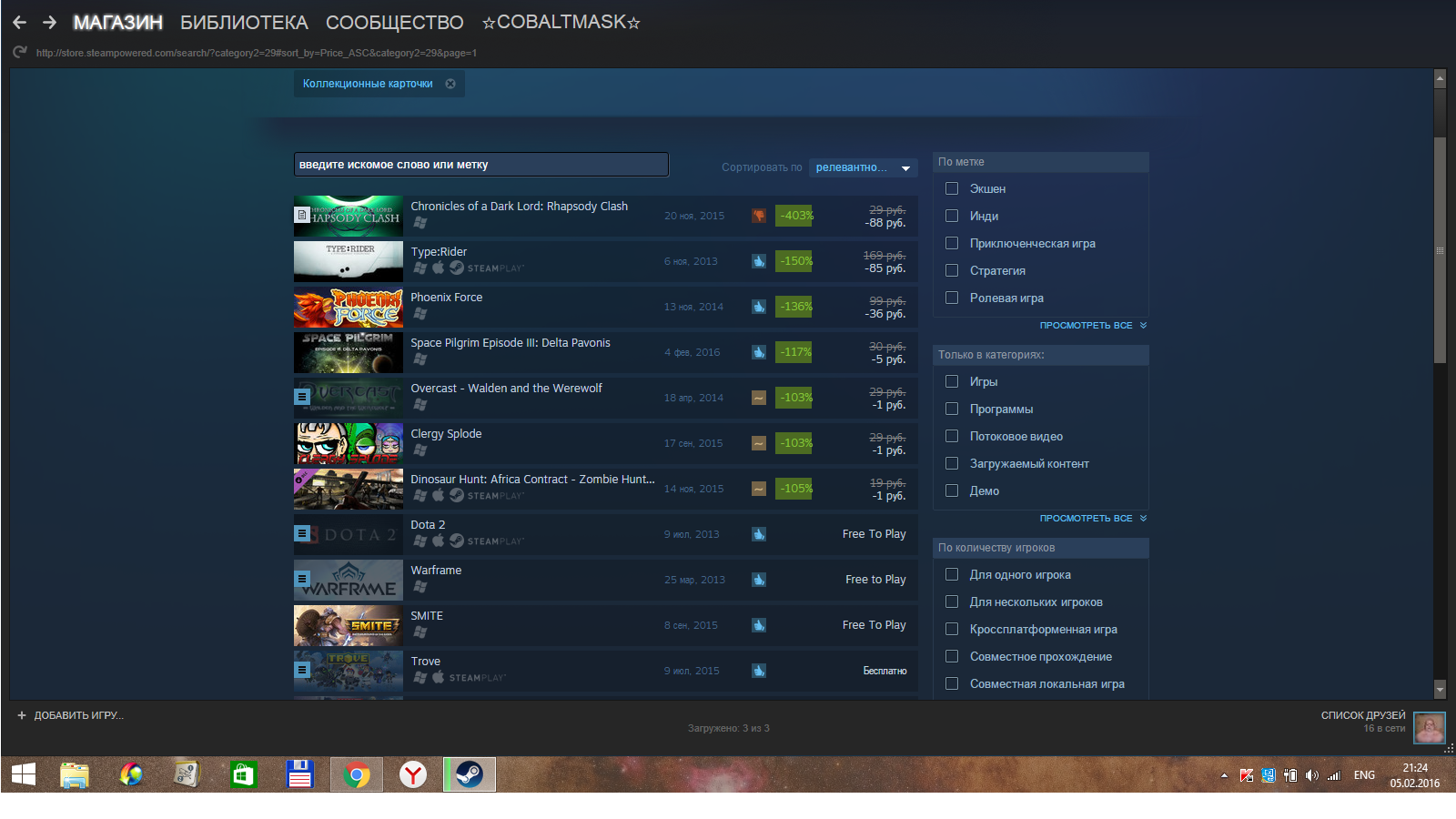Click the SMITE game thumbnail
This screenshot has height=819, width=1456.
[349, 625]
